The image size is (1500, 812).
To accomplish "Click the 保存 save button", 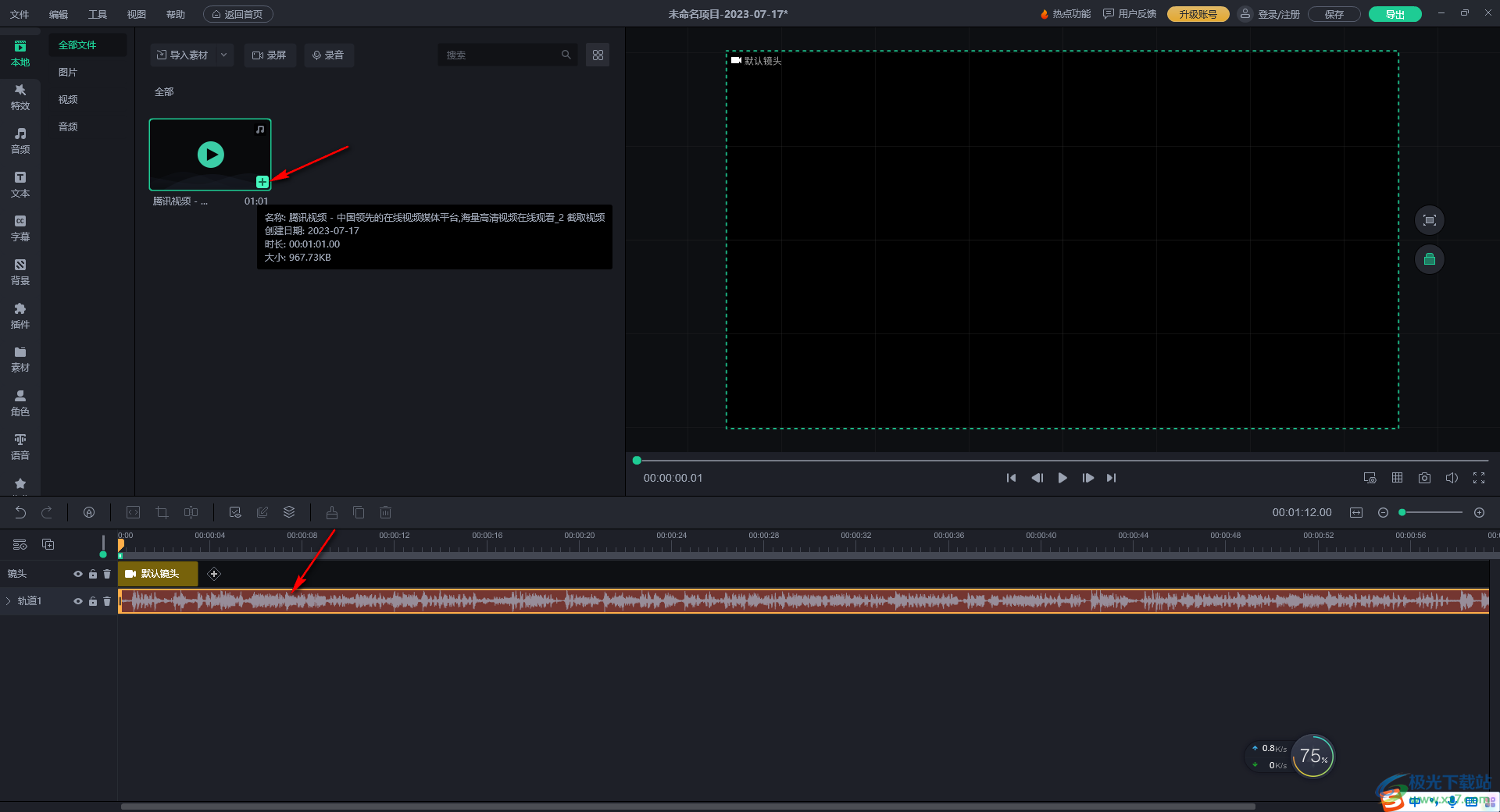I will (1334, 14).
